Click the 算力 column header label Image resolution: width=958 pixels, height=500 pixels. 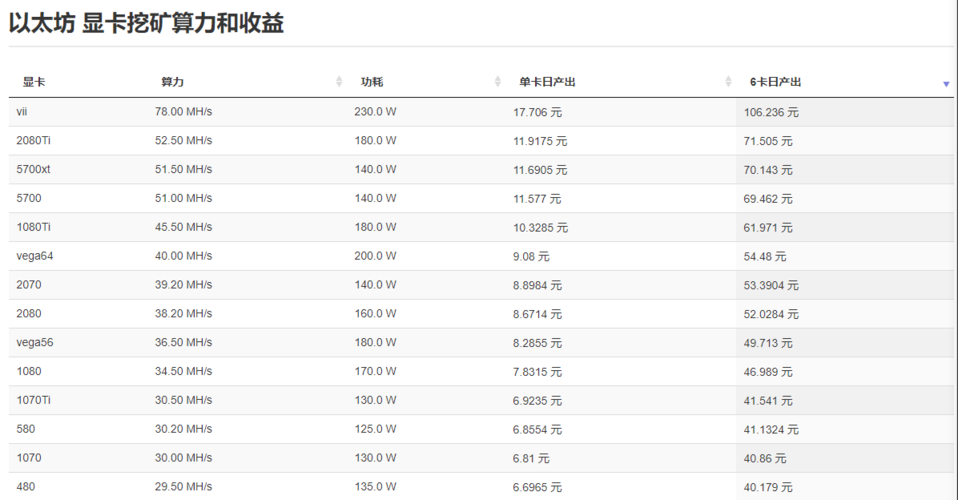coord(172,82)
